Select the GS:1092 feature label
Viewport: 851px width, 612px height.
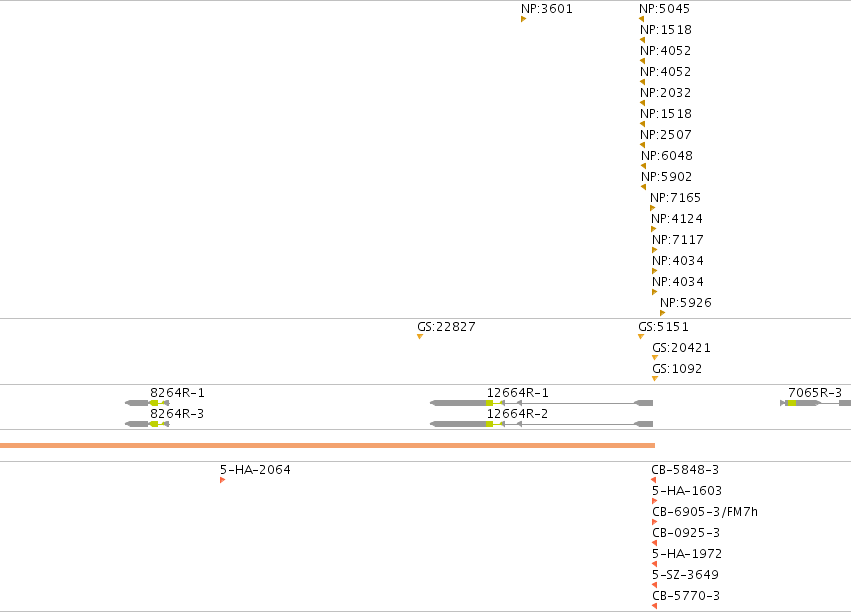click(677, 369)
